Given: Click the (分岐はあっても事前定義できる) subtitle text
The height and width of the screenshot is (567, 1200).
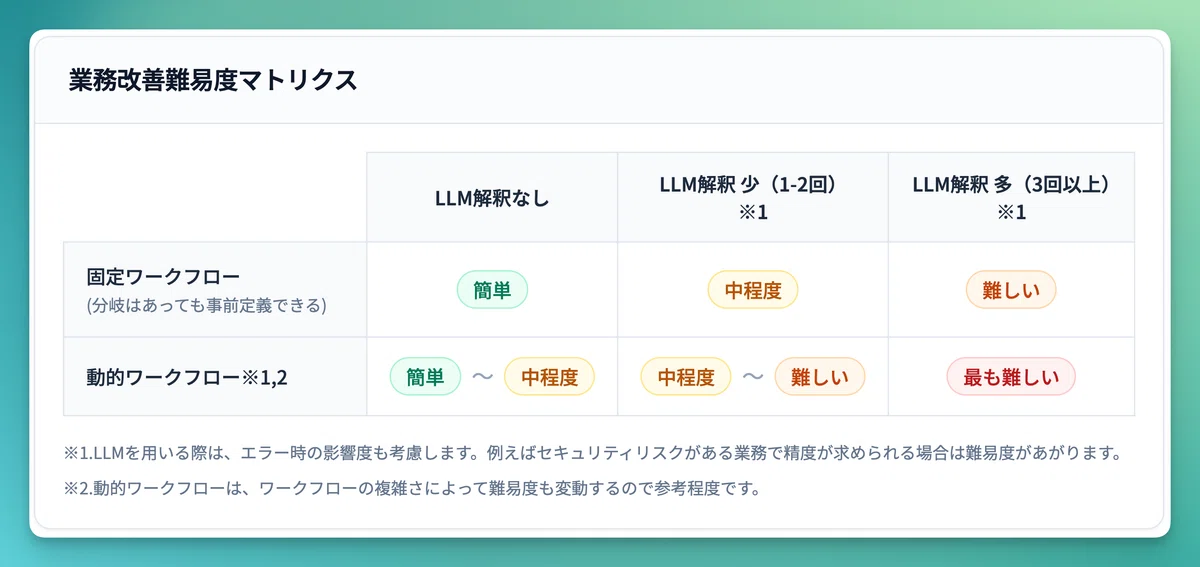Looking at the screenshot, I should (x=207, y=305).
